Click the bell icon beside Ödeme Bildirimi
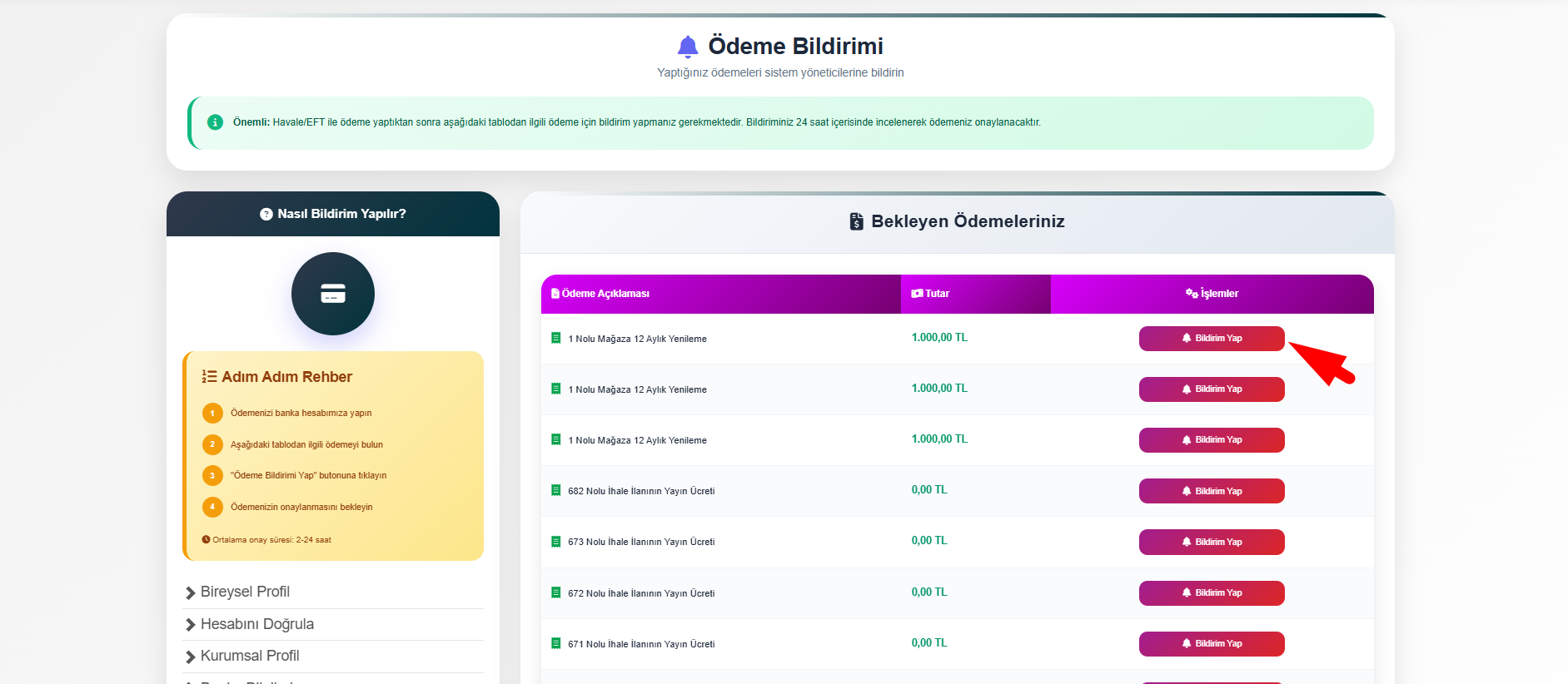The width and height of the screenshot is (1568, 684). coord(688,47)
